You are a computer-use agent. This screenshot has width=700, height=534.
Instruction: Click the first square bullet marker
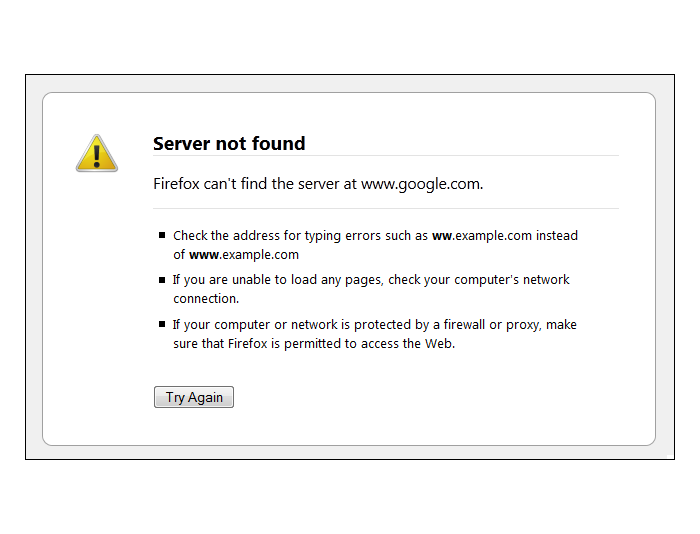(x=162, y=235)
